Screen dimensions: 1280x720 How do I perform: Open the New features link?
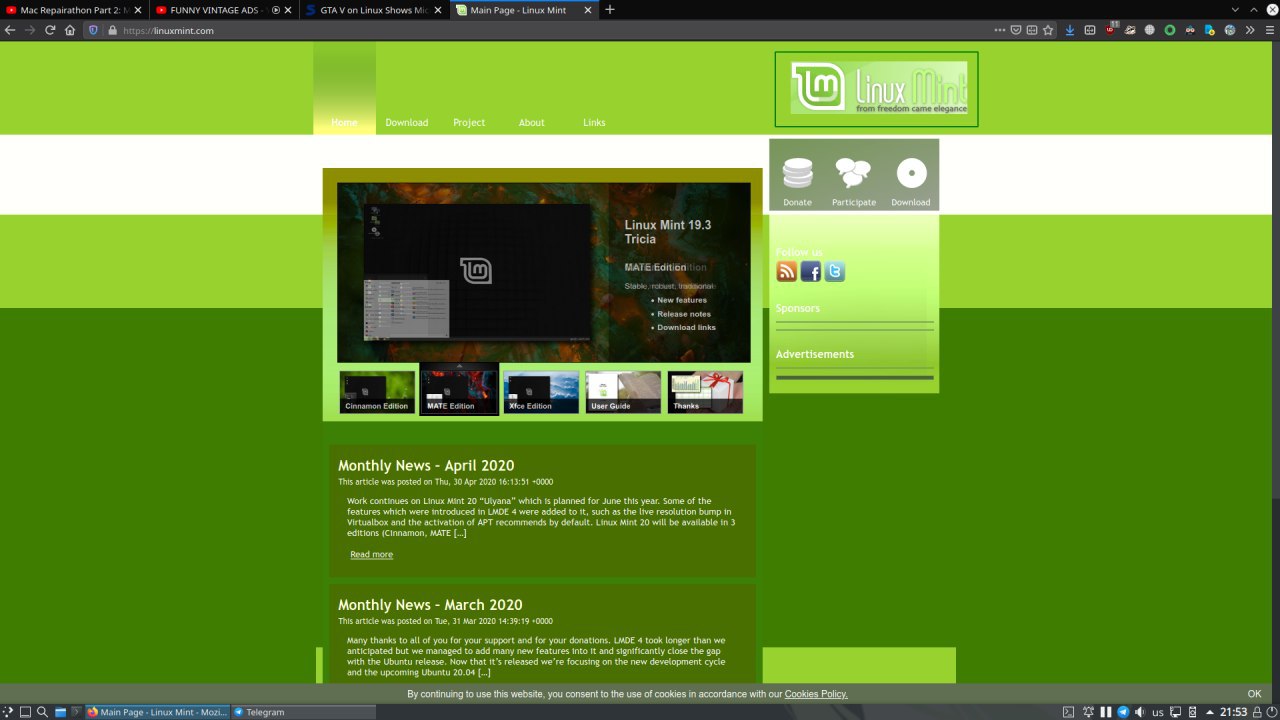point(682,300)
